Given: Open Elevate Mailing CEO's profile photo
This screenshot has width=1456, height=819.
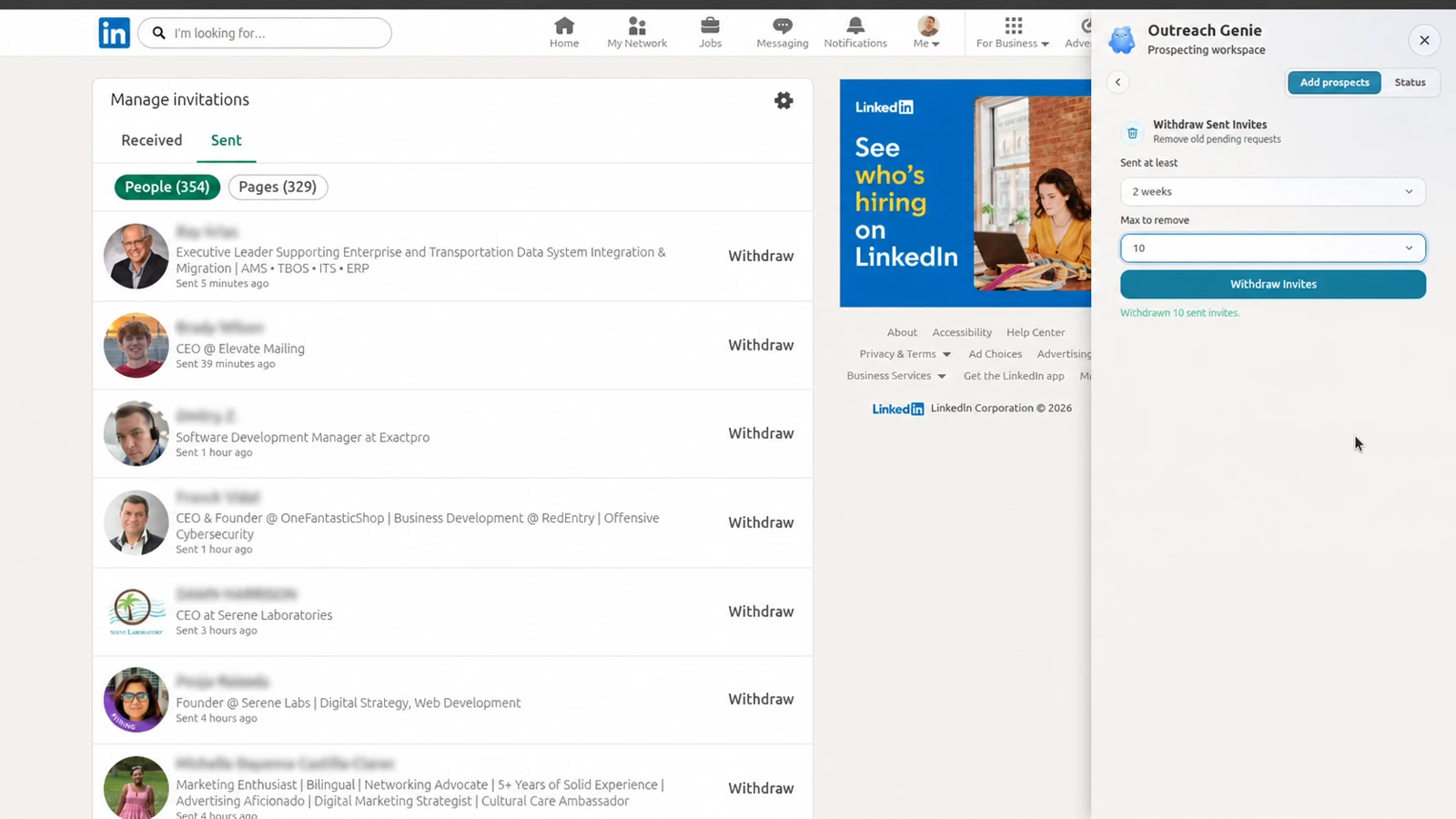Looking at the screenshot, I should coord(136,346).
